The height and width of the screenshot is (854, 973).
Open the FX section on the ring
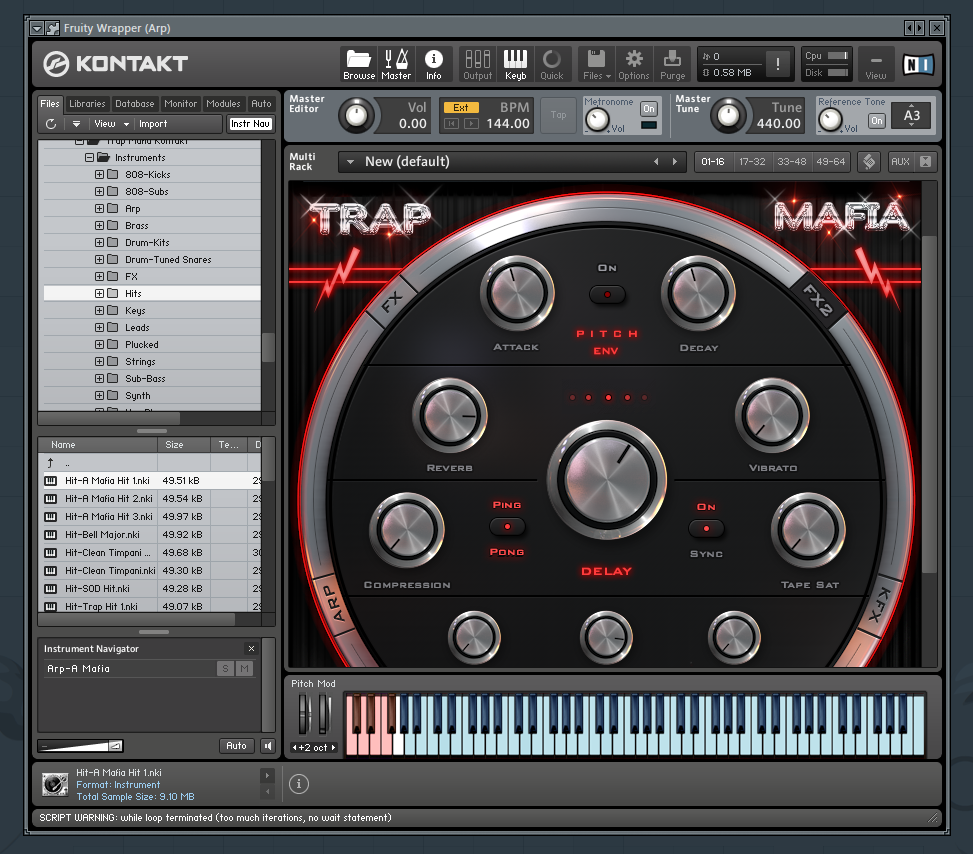392,302
